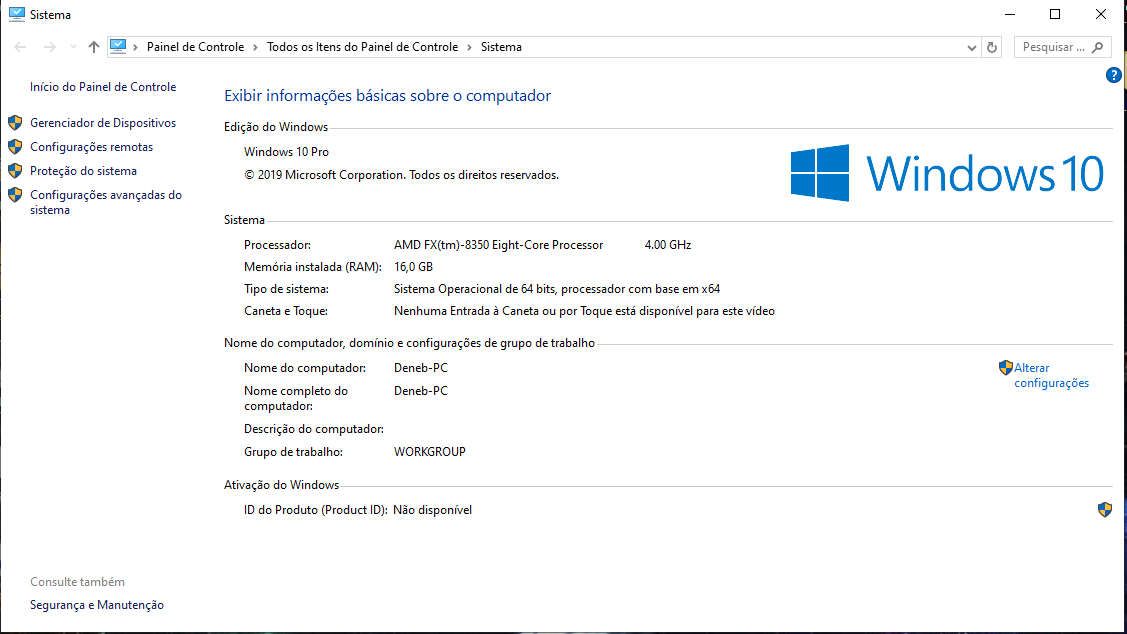Open Proteção do sistema link

click(x=83, y=171)
